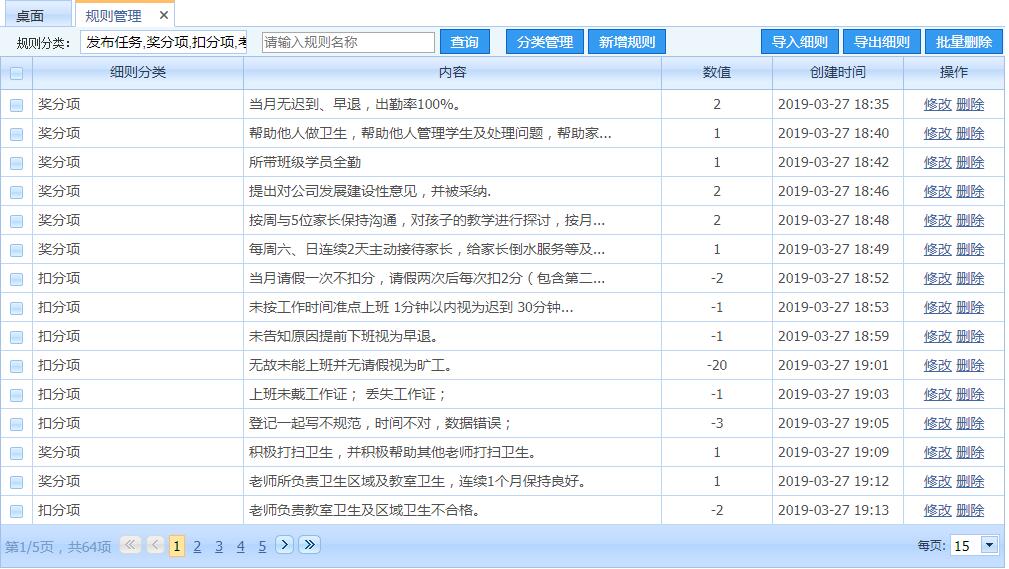Click the 查询 search button

click(464, 42)
